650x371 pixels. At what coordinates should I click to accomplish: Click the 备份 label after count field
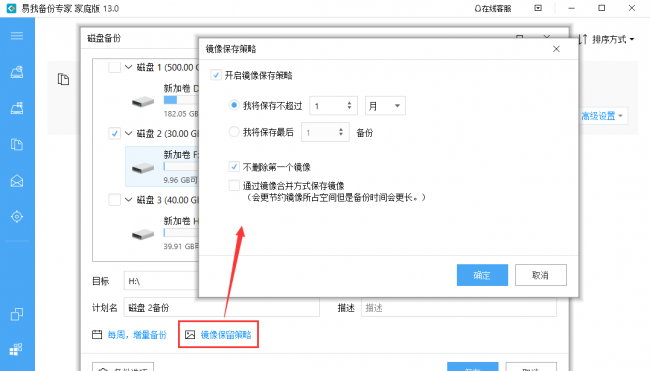pyautogui.click(x=364, y=133)
